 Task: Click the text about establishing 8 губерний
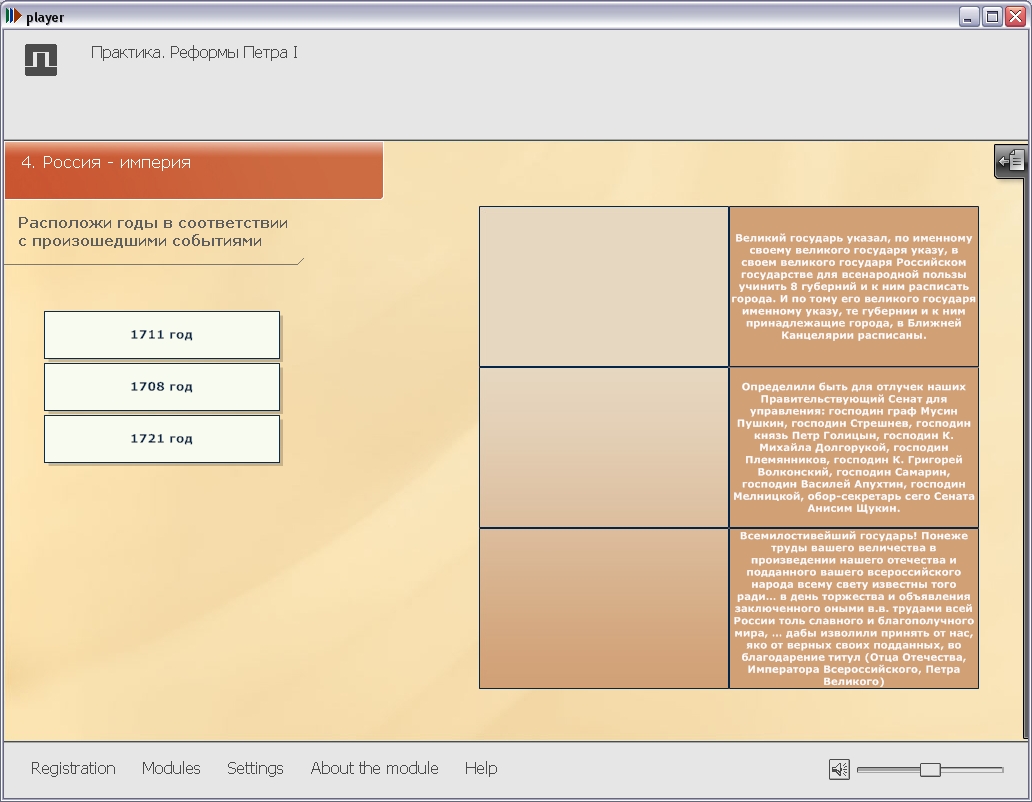coord(854,286)
